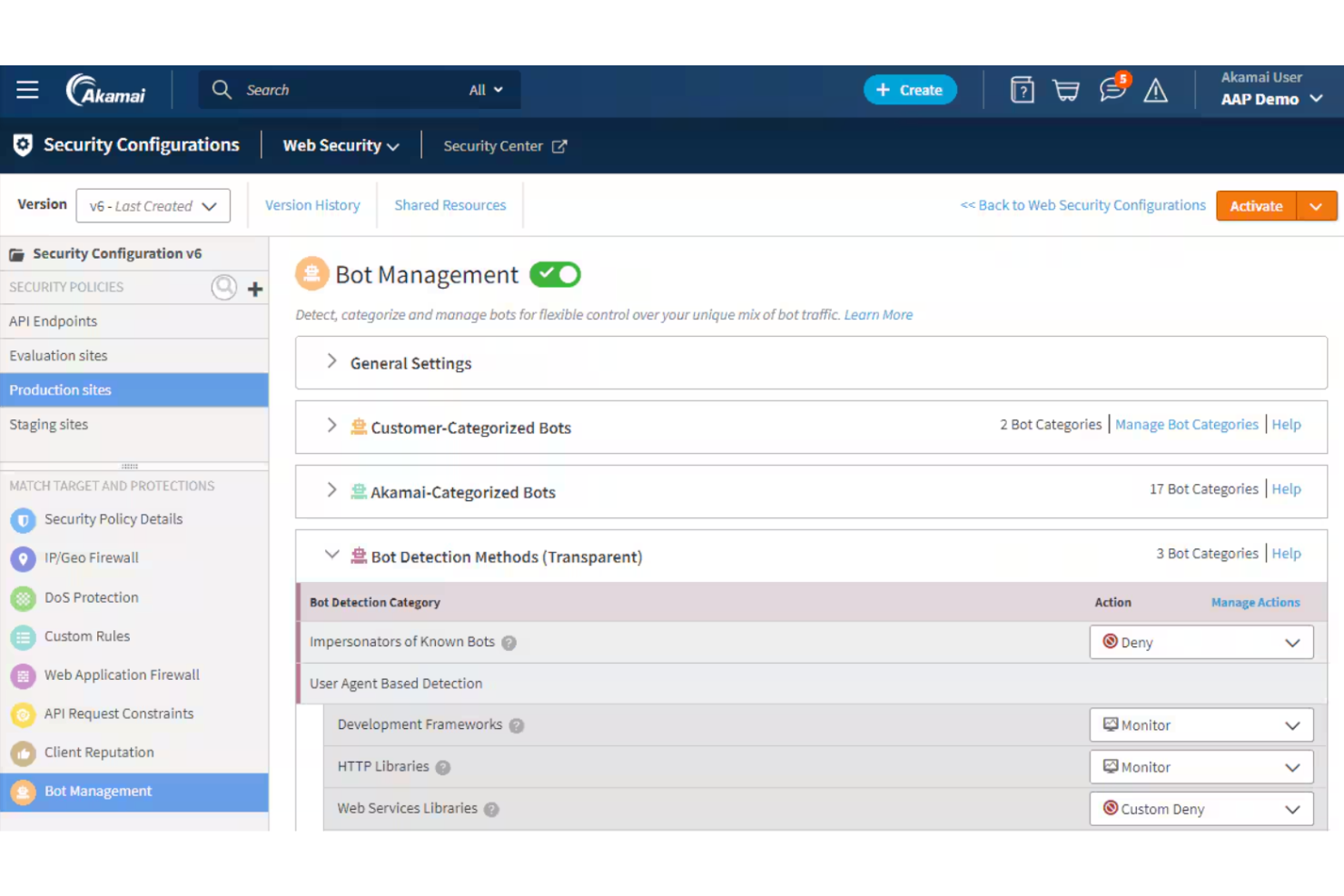Select the IP/Geo Firewall sidebar icon

click(23, 558)
